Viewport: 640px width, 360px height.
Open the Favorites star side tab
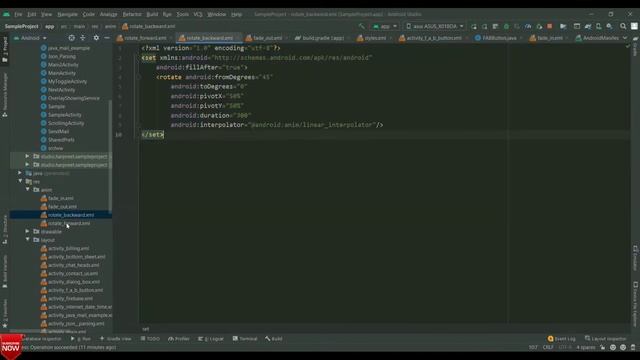click(x=5, y=313)
